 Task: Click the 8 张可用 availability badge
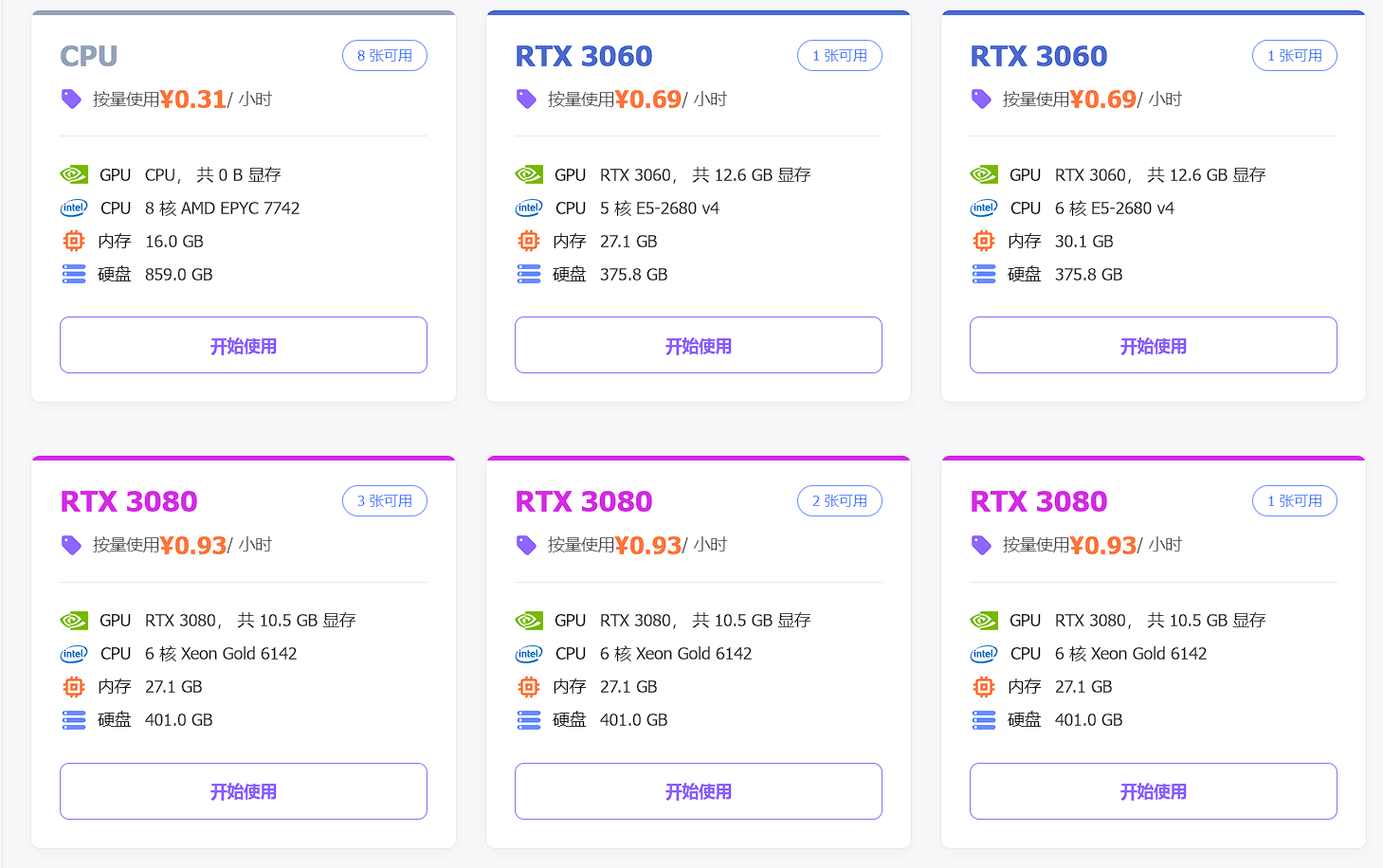tap(384, 56)
